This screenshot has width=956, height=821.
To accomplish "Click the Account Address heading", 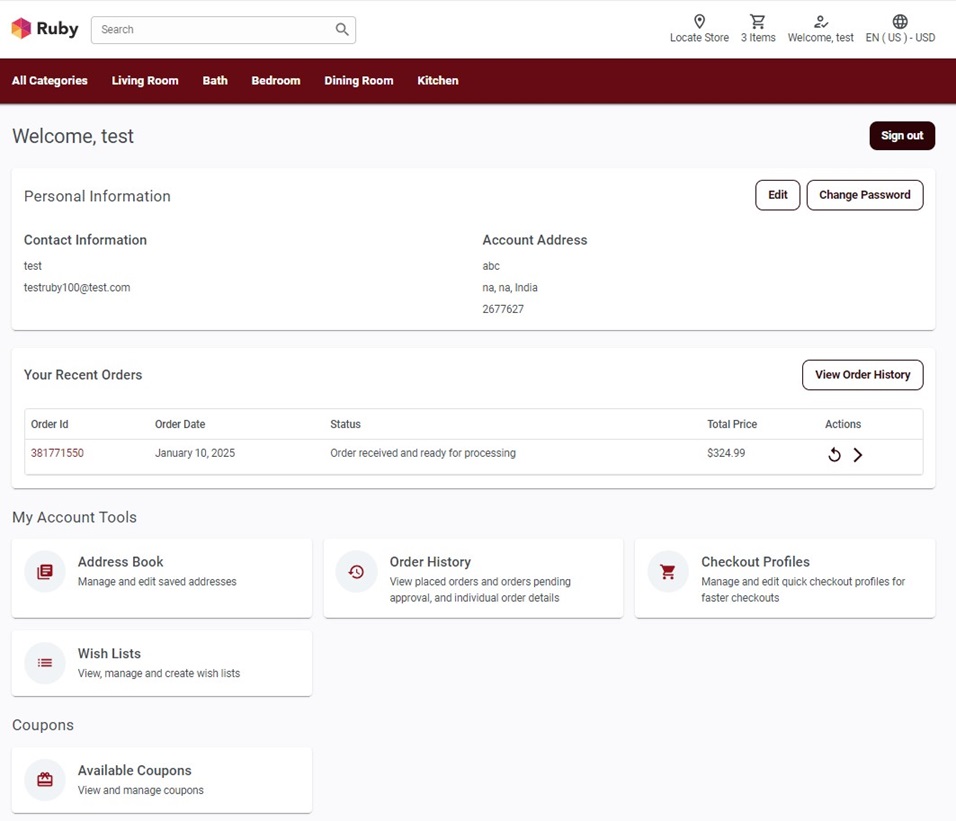I will 535,240.
